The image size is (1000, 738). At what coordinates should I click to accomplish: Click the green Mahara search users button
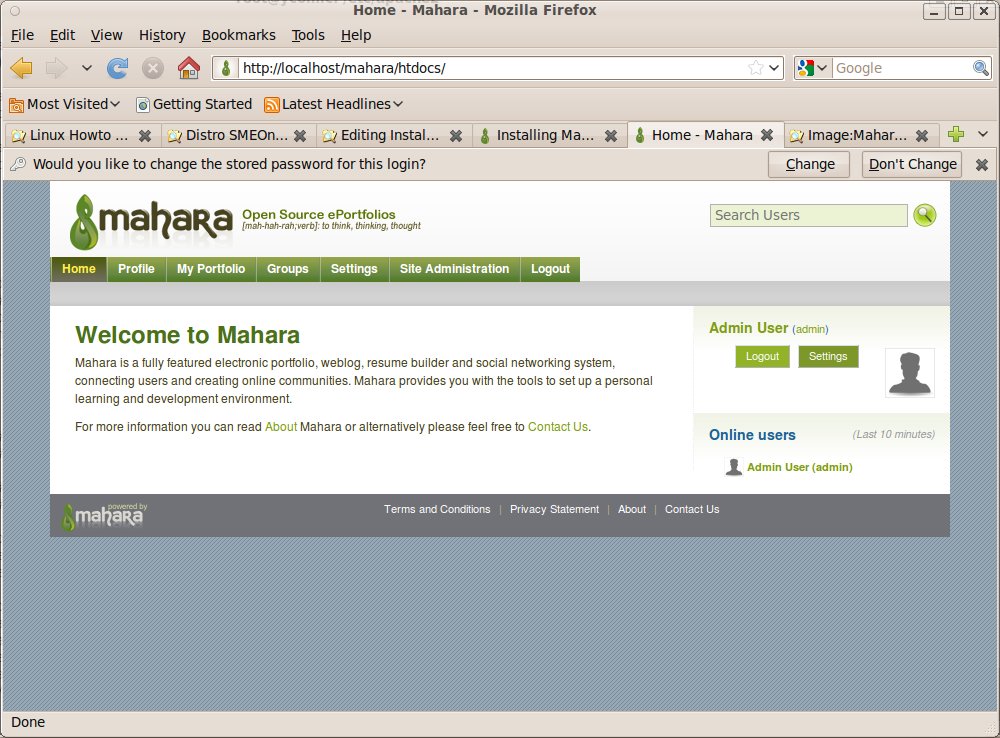(925, 216)
